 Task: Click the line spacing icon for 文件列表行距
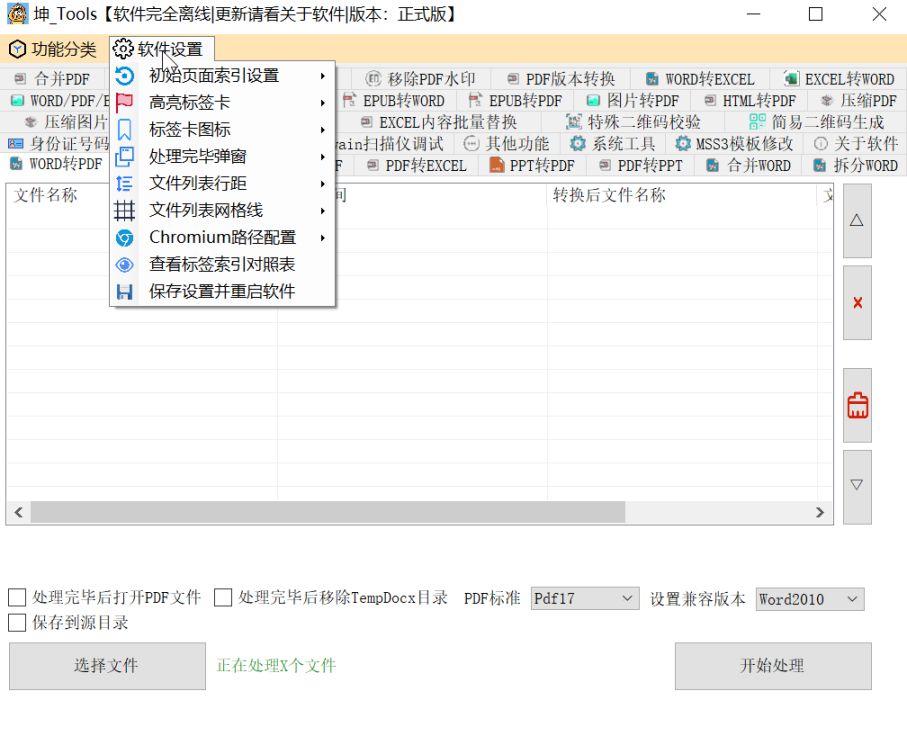pos(124,184)
